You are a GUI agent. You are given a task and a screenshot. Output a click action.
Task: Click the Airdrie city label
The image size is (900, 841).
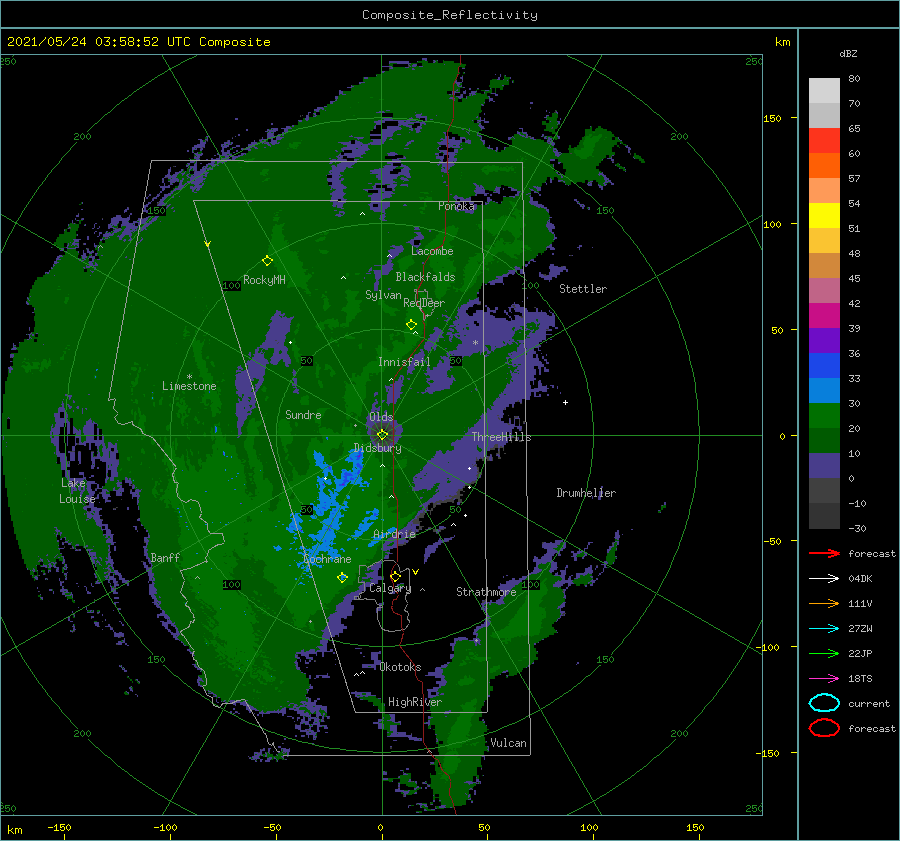click(x=394, y=534)
